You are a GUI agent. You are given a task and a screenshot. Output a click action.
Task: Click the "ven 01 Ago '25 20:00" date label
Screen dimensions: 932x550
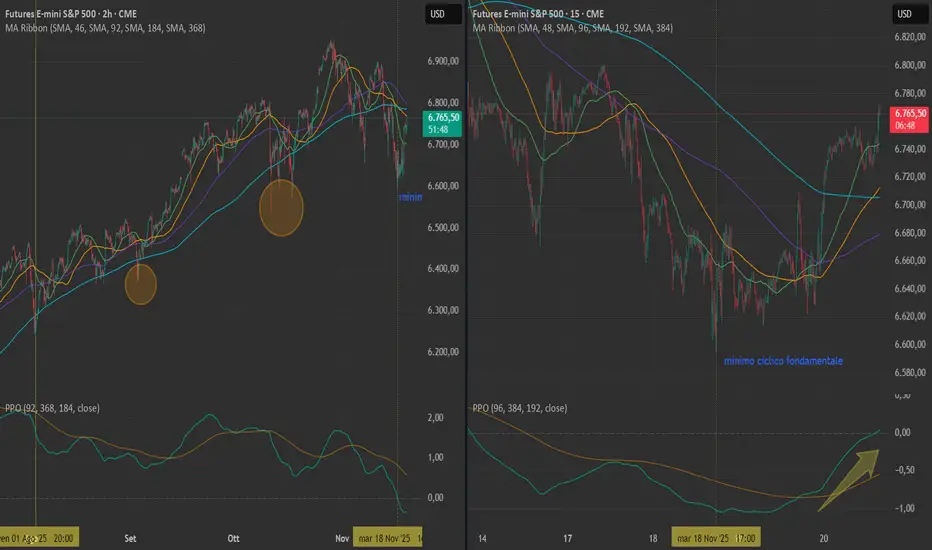pyautogui.click(x=28, y=537)
